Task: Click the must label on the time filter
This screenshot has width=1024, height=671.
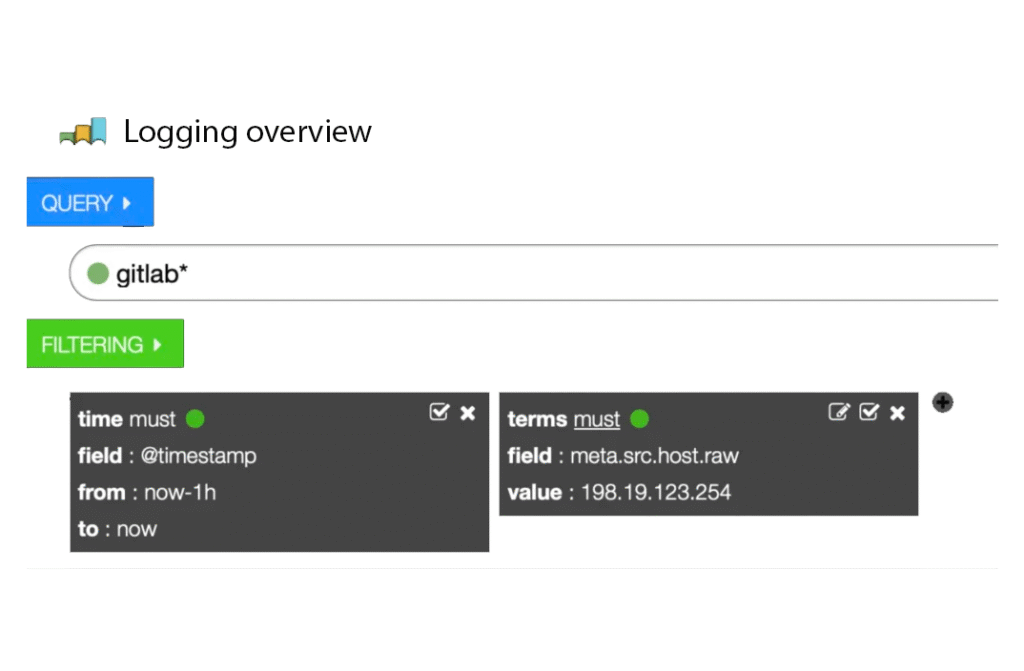Action: [x=152, y=420]
